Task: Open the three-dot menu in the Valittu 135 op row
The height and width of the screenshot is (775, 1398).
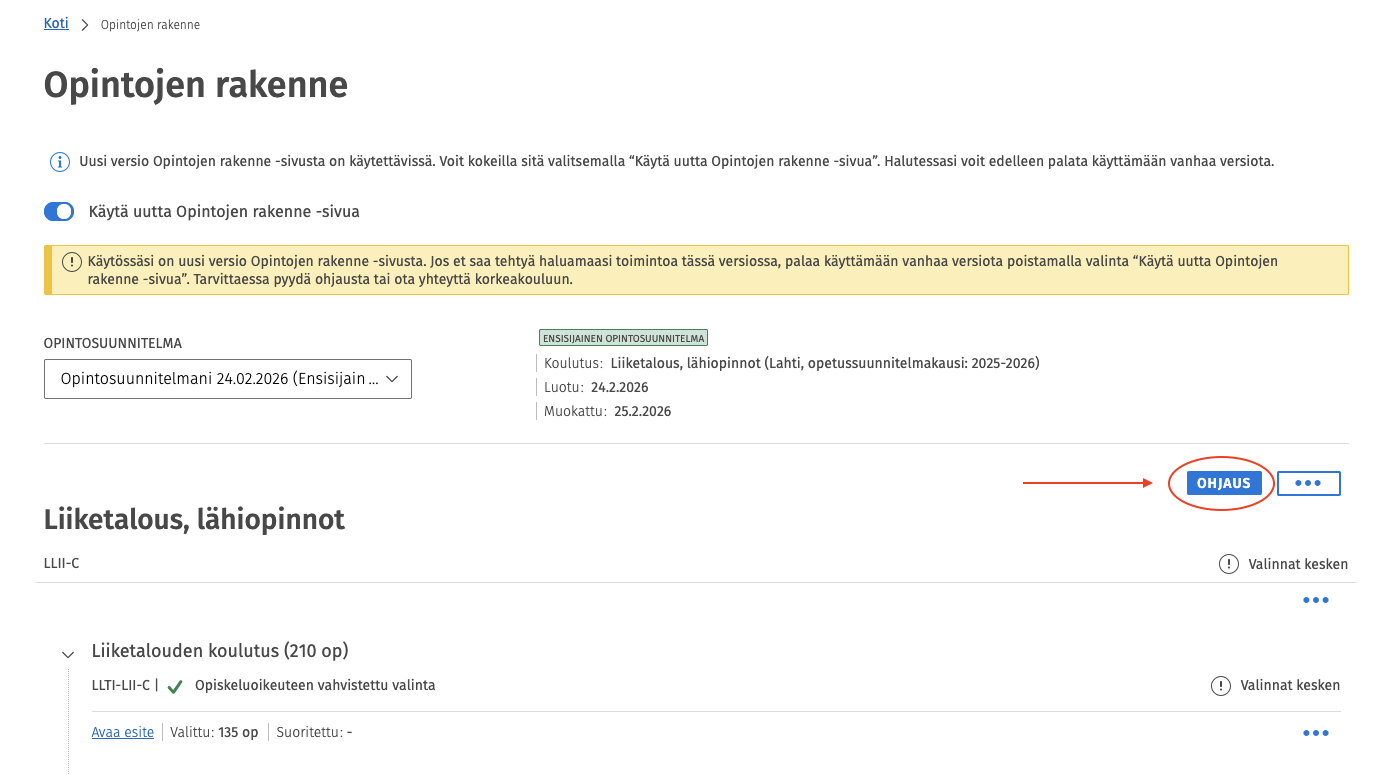Action: (1315, 733)
